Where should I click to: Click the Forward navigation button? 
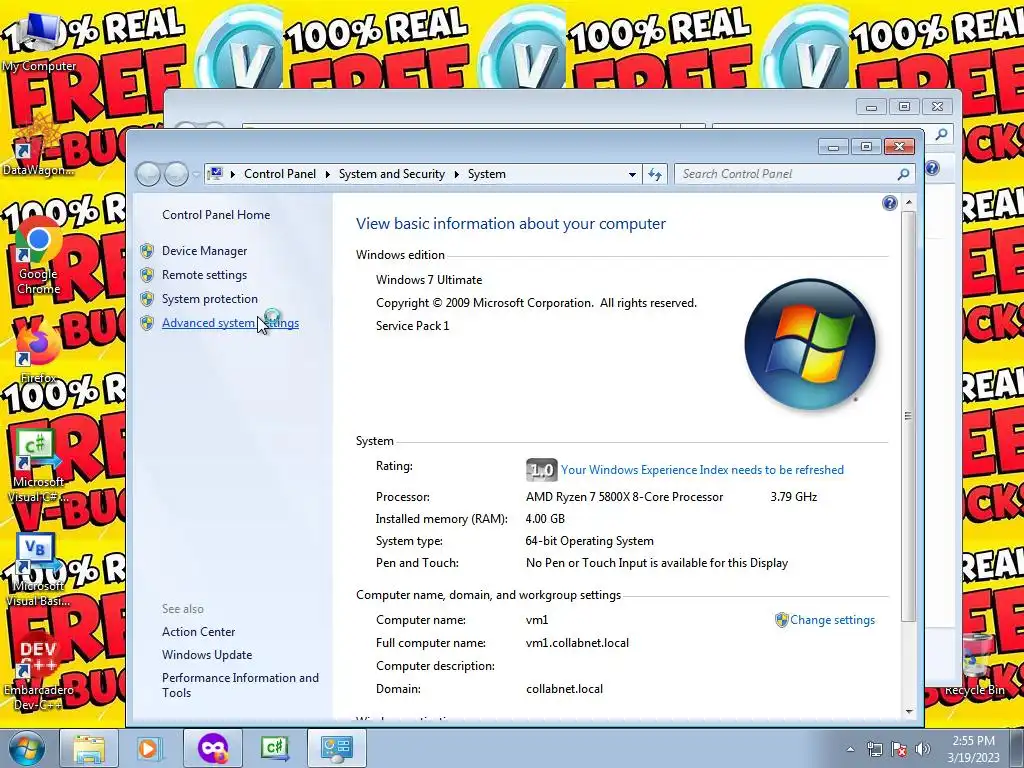click(x=176, y=174)
